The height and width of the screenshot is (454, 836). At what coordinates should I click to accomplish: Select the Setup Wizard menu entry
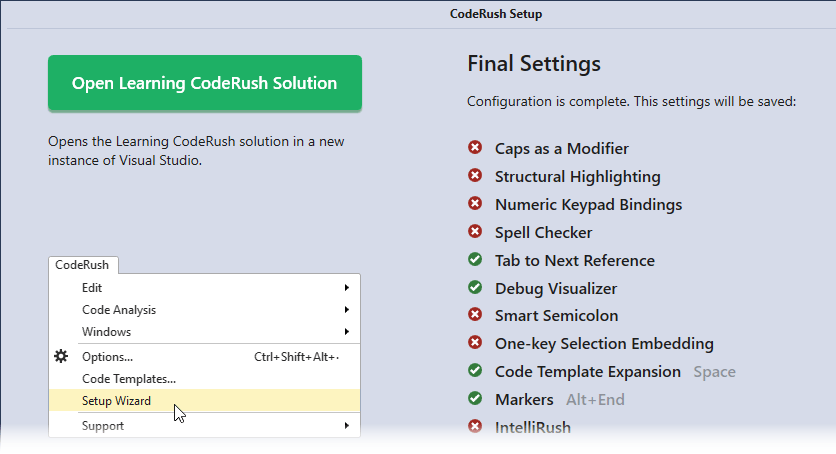[116, 401]
